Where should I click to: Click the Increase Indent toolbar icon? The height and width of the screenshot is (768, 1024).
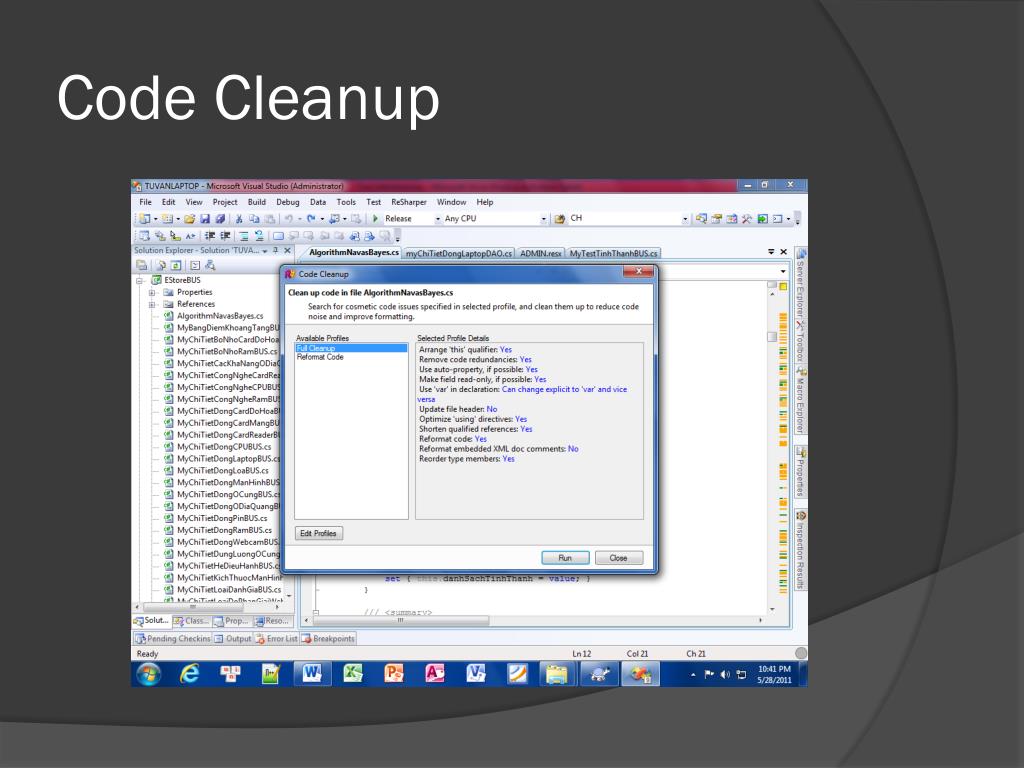click(x=225, y=236)
